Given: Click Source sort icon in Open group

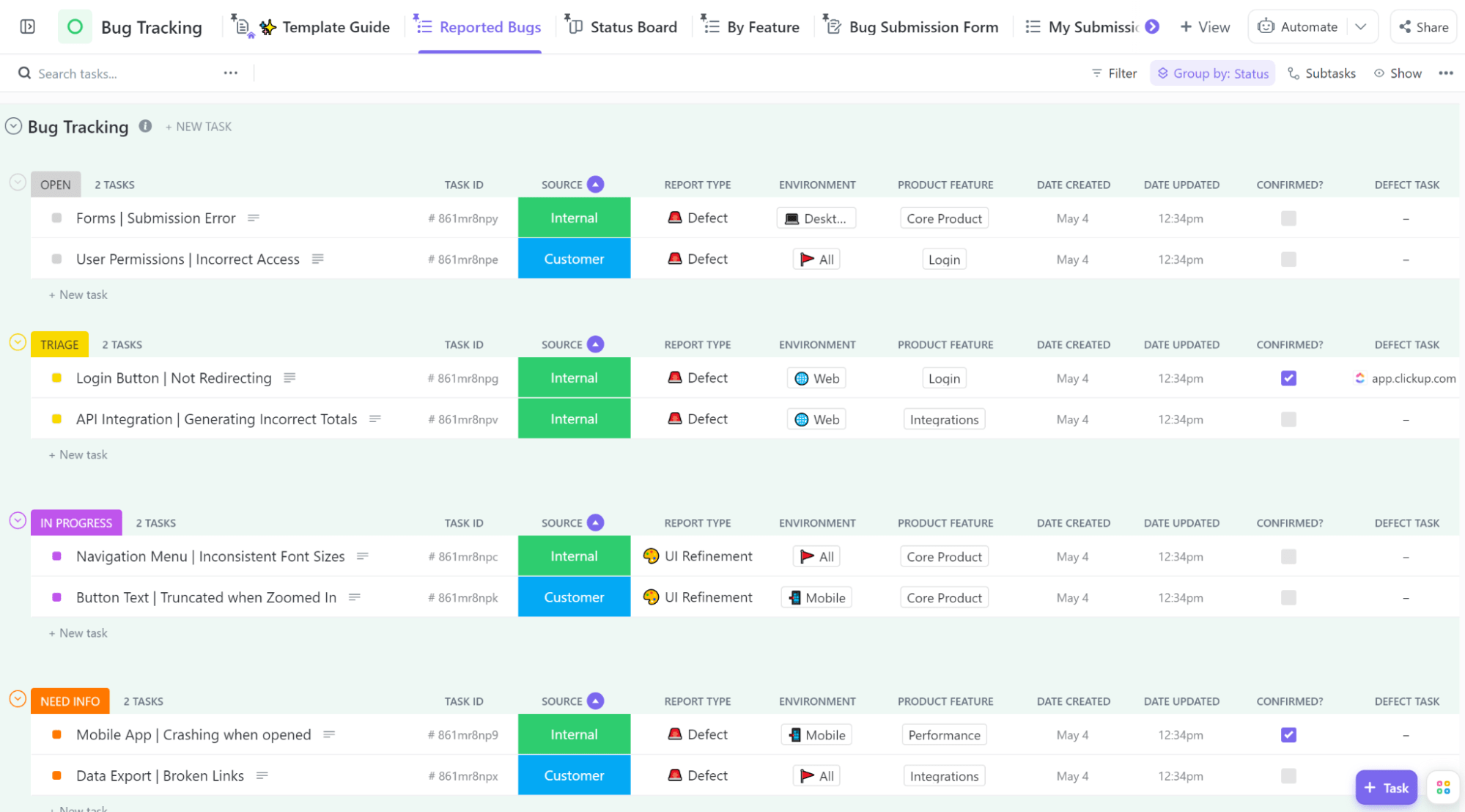Looking at the screenshot, I should click(x=596, y=185).
